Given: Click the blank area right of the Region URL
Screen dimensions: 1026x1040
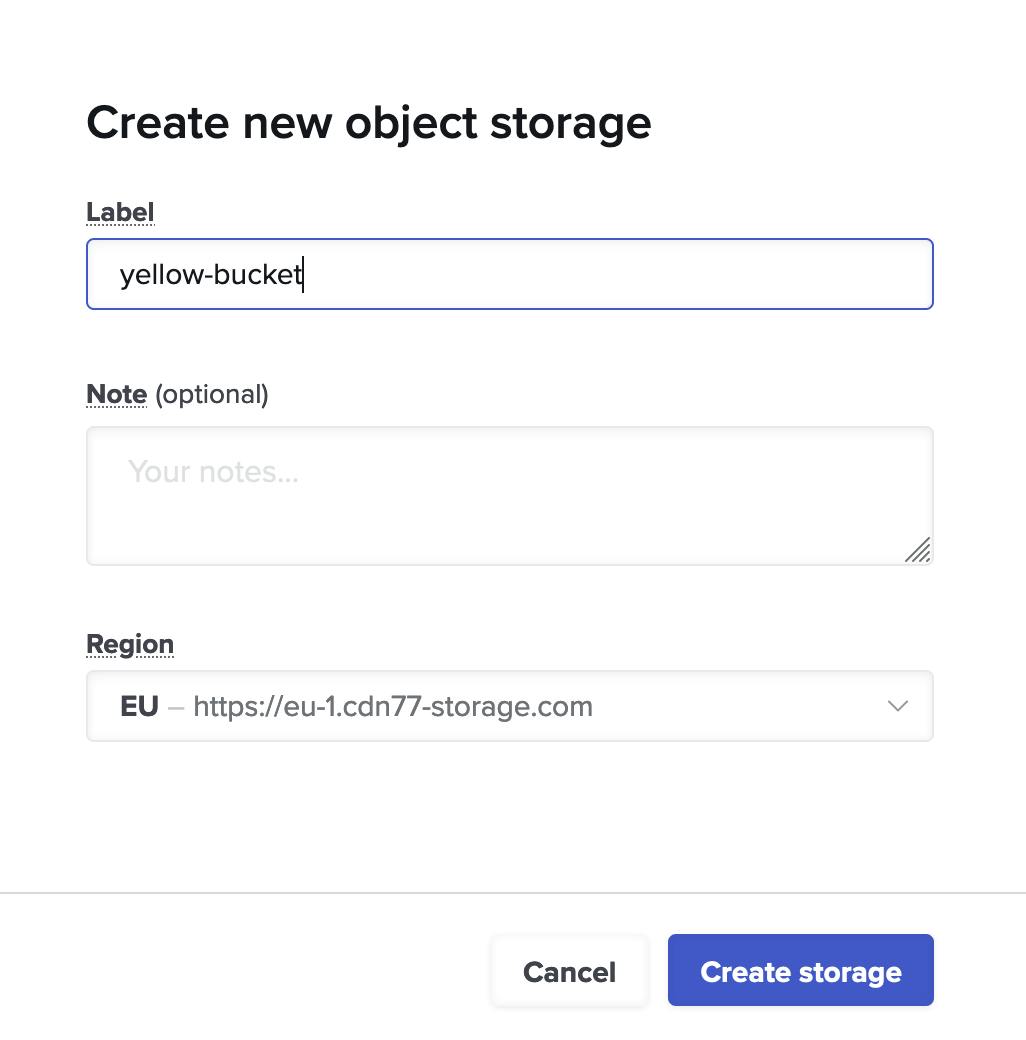Looking at the screenshot, I should [736, 706].
